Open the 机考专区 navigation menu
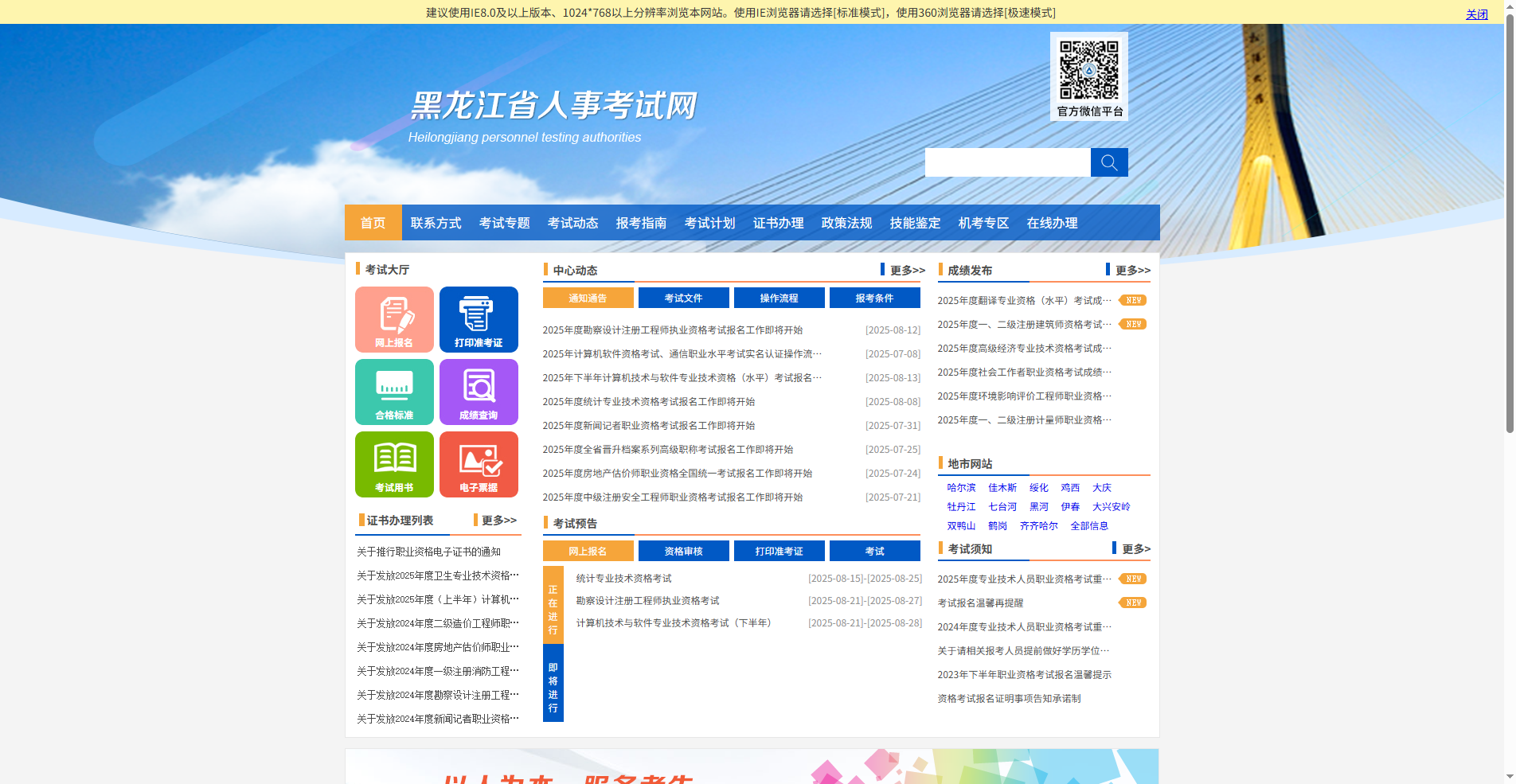This screenshot has height=784, width=1516. pos(983,223)
